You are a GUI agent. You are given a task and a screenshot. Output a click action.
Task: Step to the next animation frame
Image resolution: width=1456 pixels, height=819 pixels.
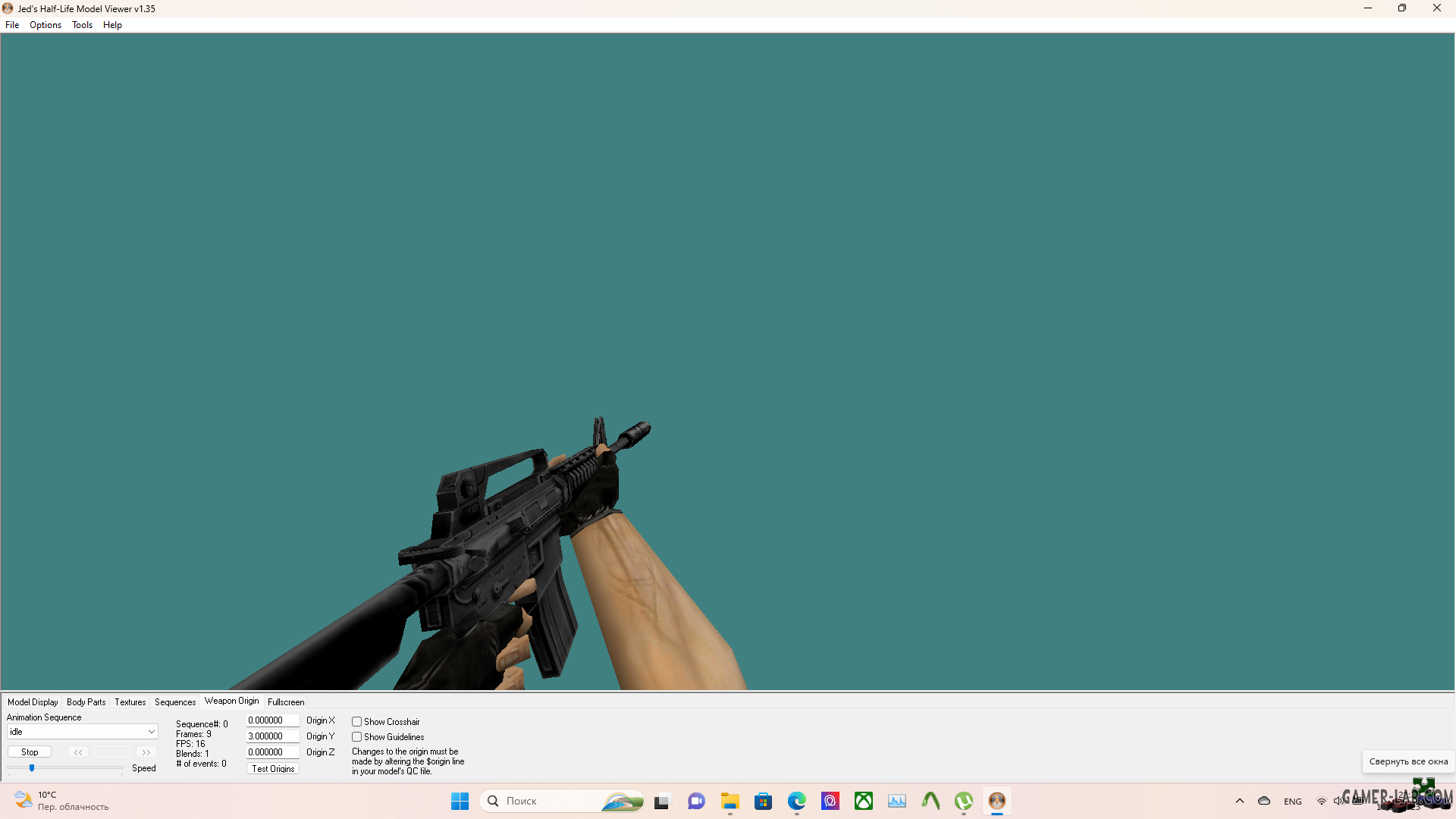[x=146, y=752]
